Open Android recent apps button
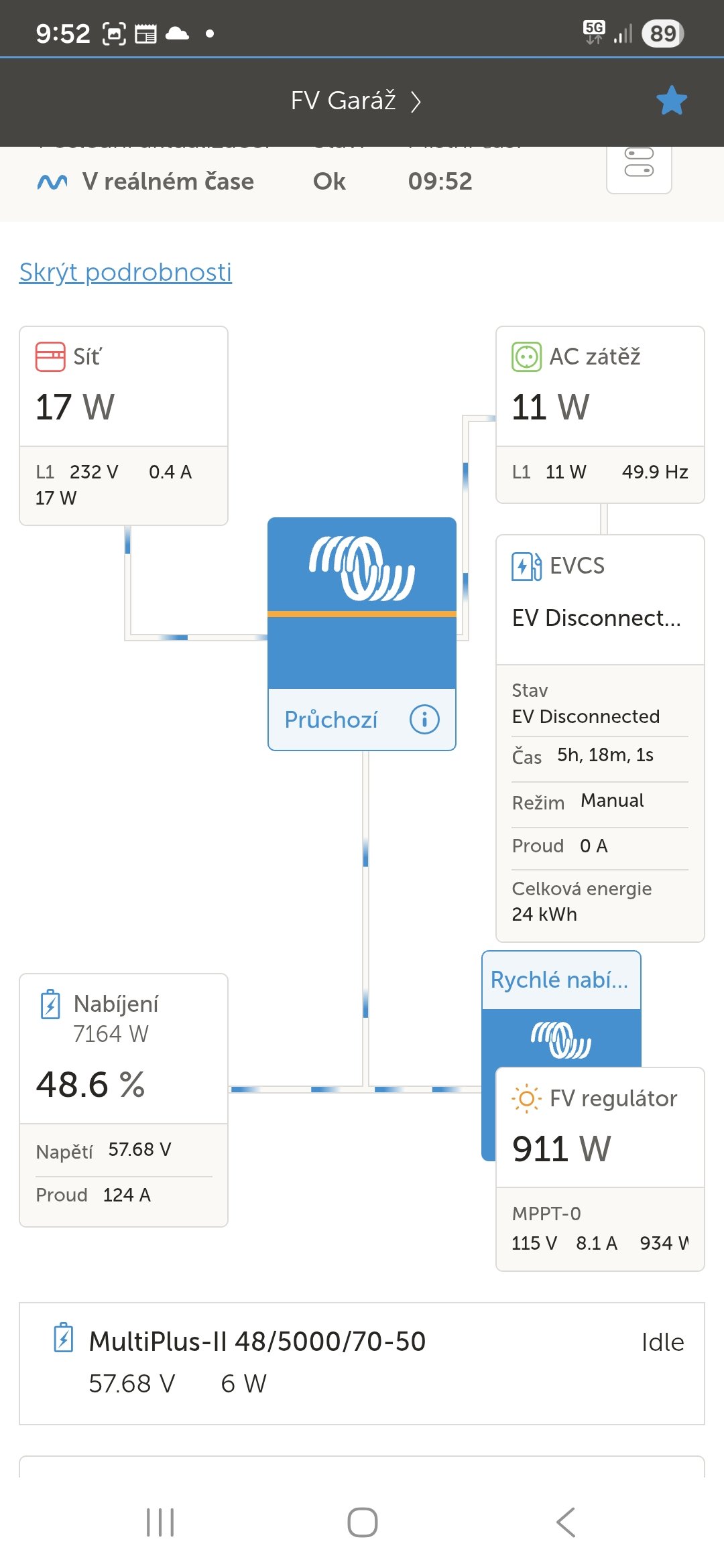Image resolution: width=724 pixels, height=1568 pixels. coord(160,1522)
